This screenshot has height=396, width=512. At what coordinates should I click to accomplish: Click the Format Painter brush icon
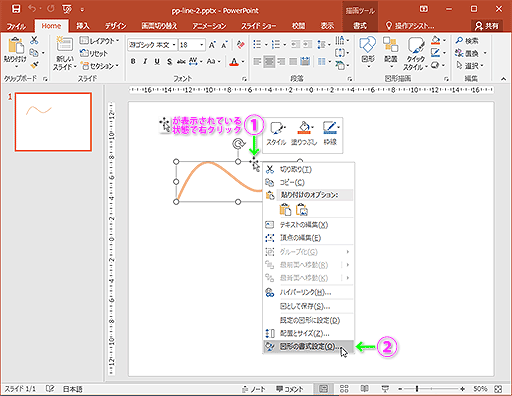click(x=34, y=65)
